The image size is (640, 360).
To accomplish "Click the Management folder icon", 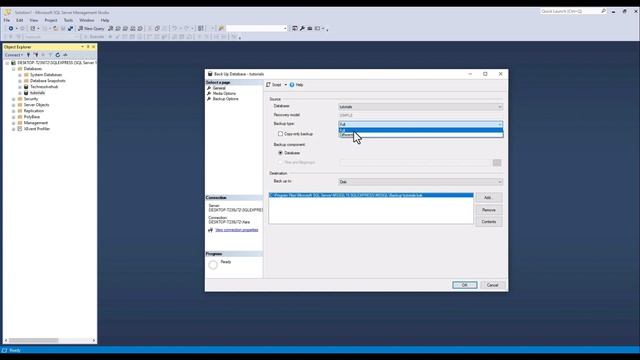I will tap(20, 123).
